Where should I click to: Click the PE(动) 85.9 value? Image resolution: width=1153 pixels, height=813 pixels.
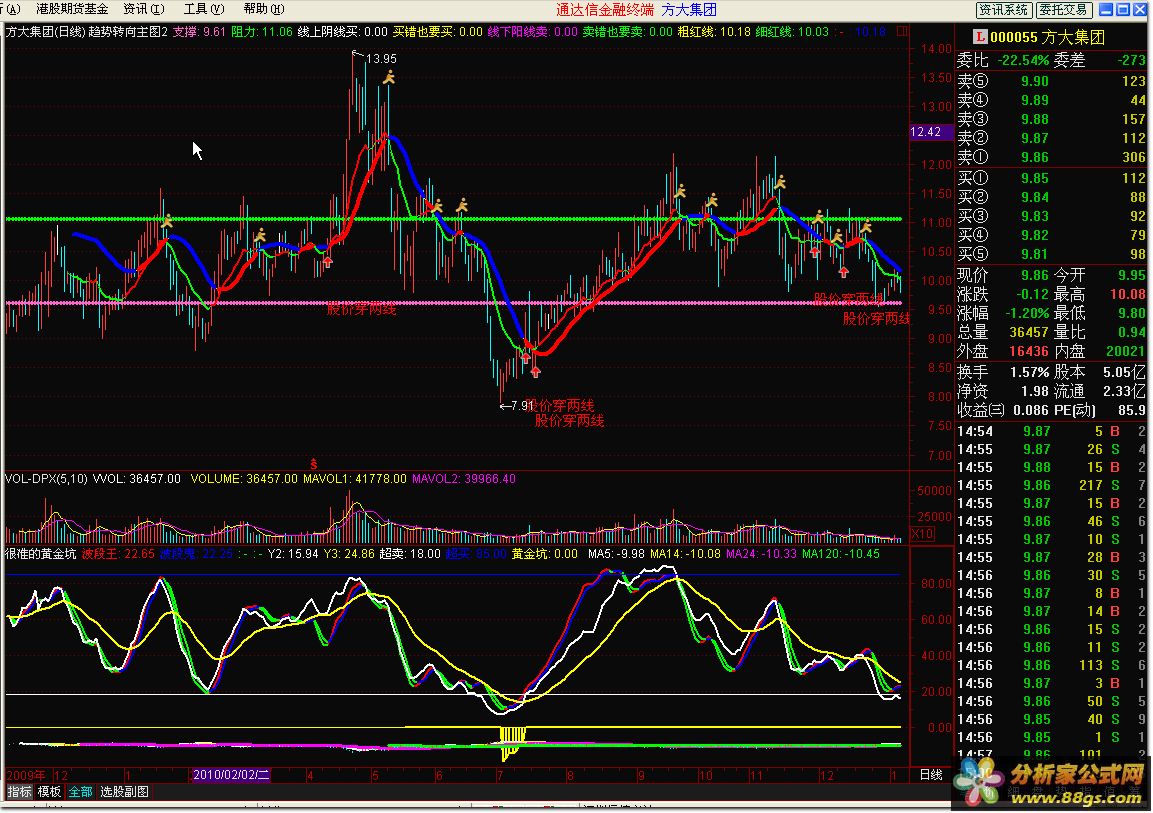tap(1131, 410)
